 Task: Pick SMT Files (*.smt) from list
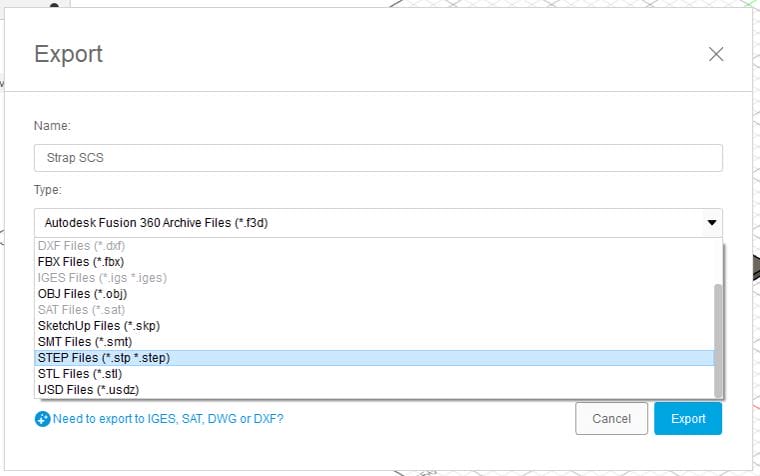83,342
